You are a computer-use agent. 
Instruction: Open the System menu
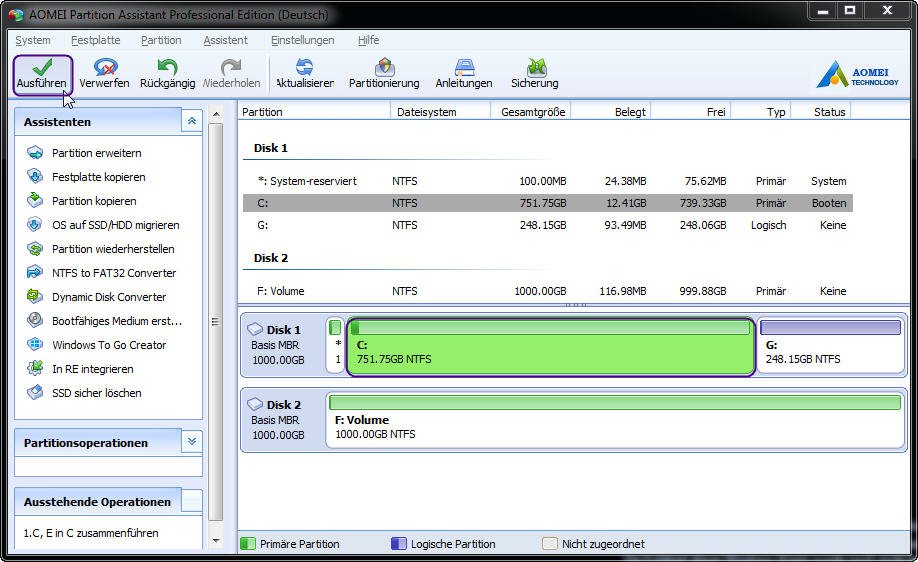coord(33,40)
